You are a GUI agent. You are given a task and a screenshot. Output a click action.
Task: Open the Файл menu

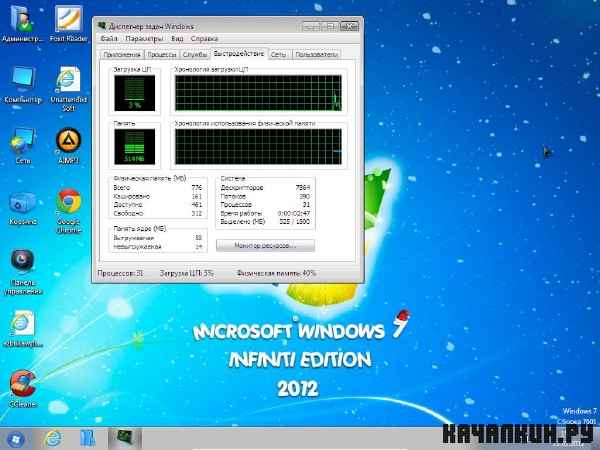click(109, 39)
